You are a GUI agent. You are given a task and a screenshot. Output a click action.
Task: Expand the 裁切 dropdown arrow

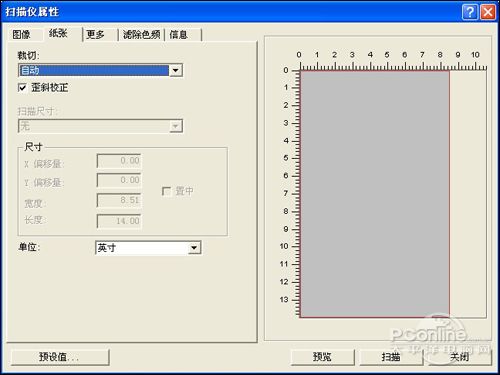pyautogui.click(x=175, y=70)
